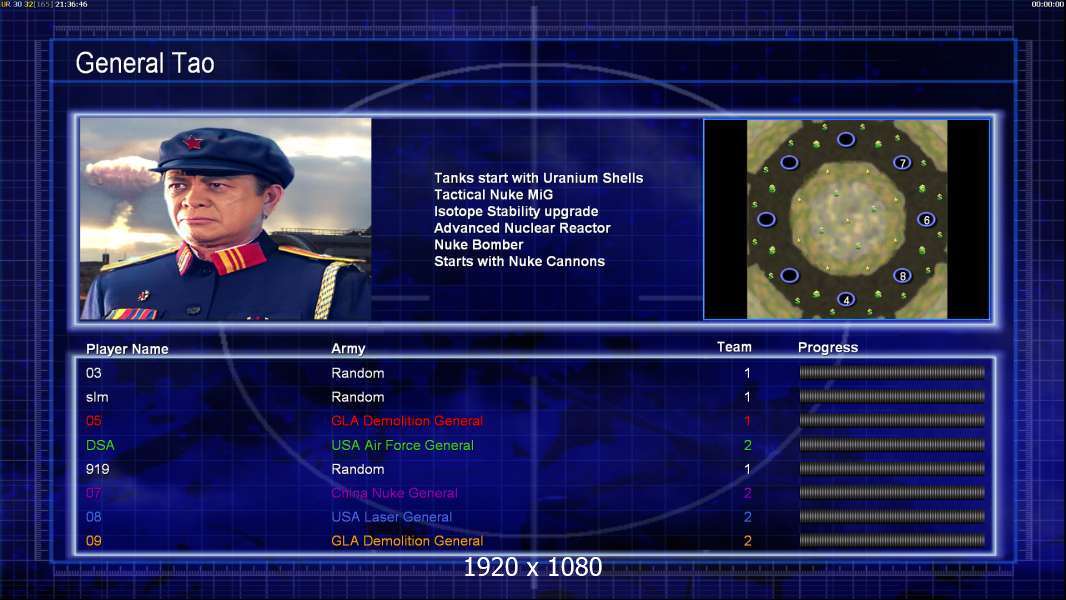Pick start position marker 4 on minimap

[x=846, y=299]
